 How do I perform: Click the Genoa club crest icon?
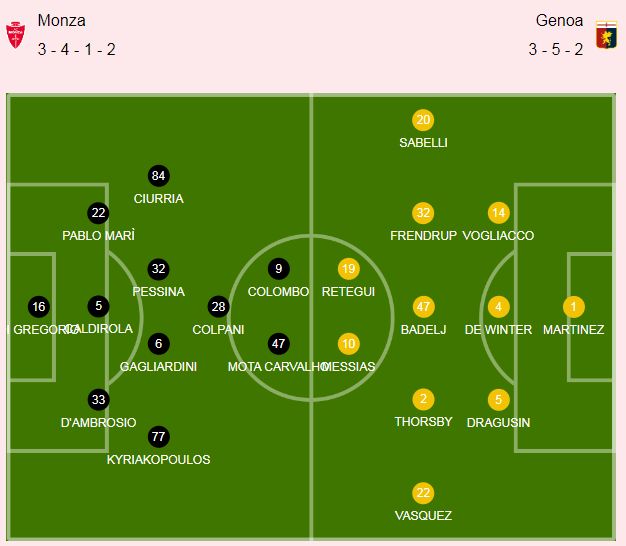(x=606, y=35)
